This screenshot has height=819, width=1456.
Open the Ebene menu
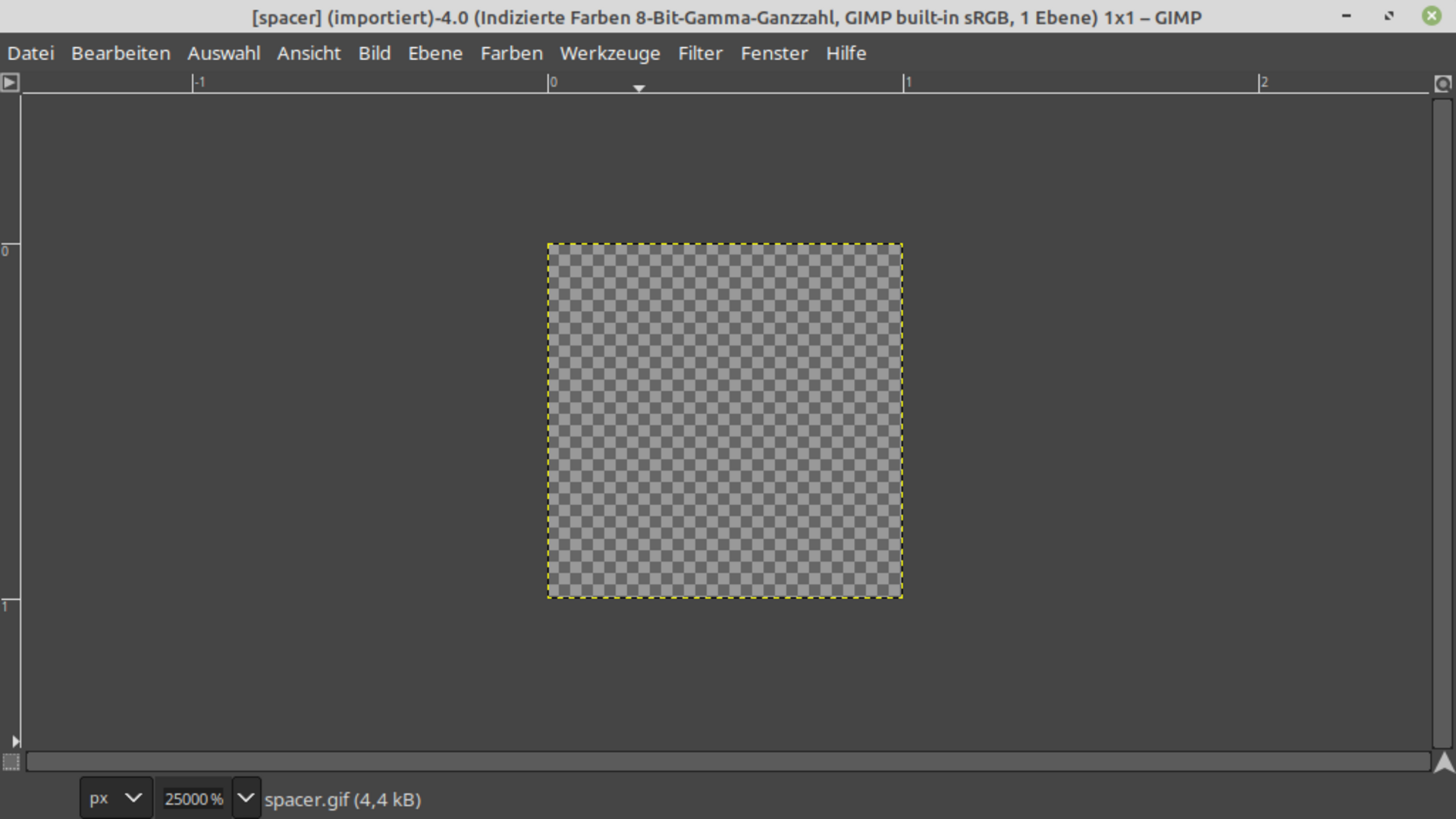435,53
